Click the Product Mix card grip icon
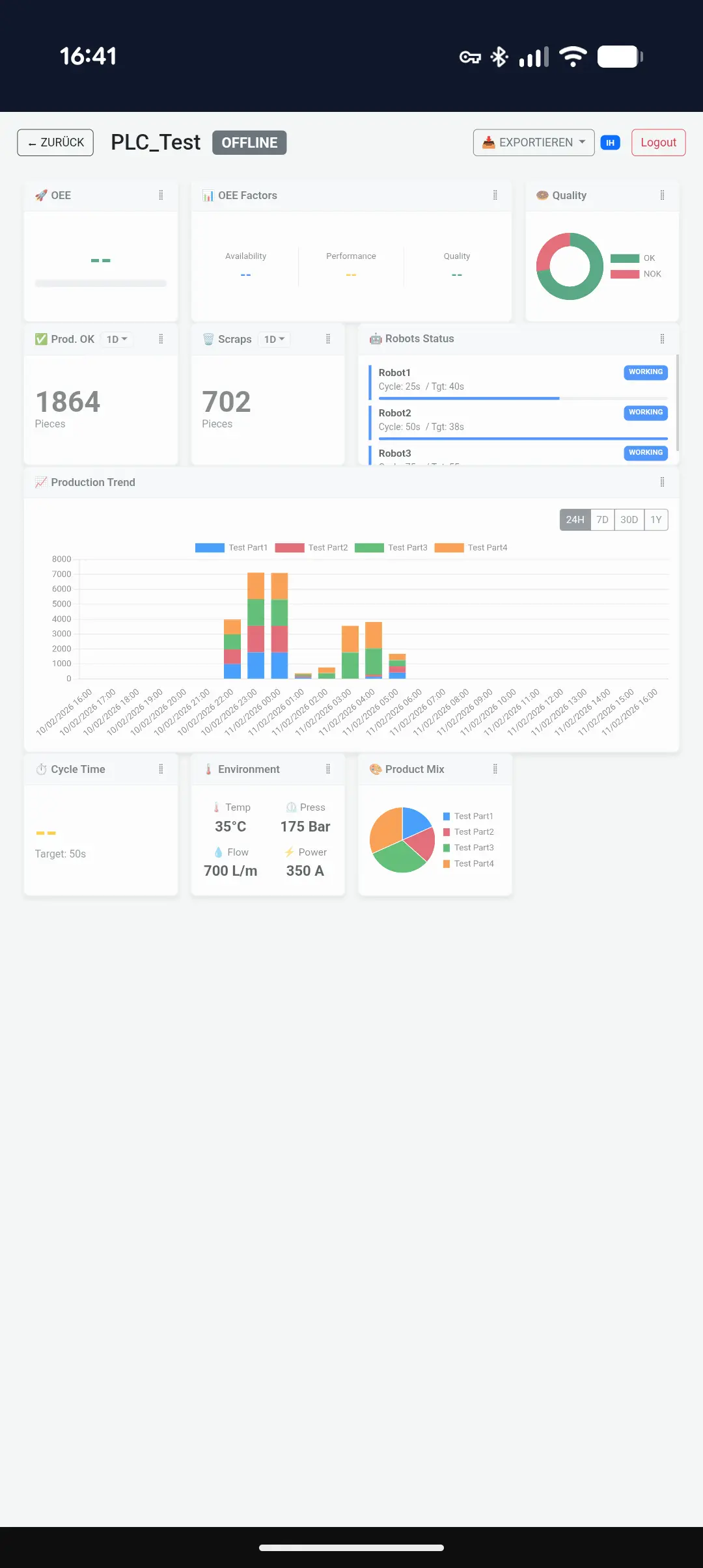The image size is (703, 1568). coord(495,769)
